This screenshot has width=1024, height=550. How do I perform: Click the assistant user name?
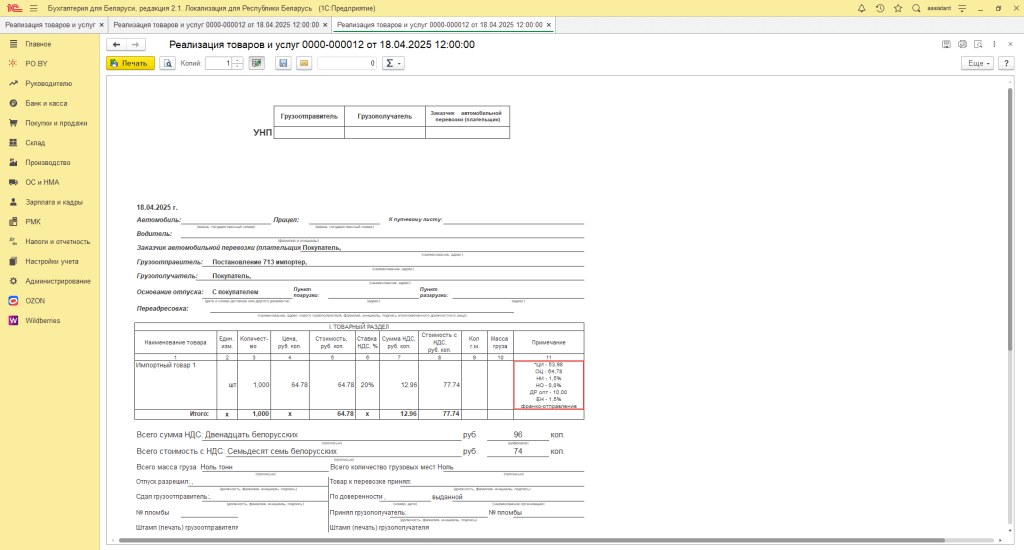(x=939, y=8)
